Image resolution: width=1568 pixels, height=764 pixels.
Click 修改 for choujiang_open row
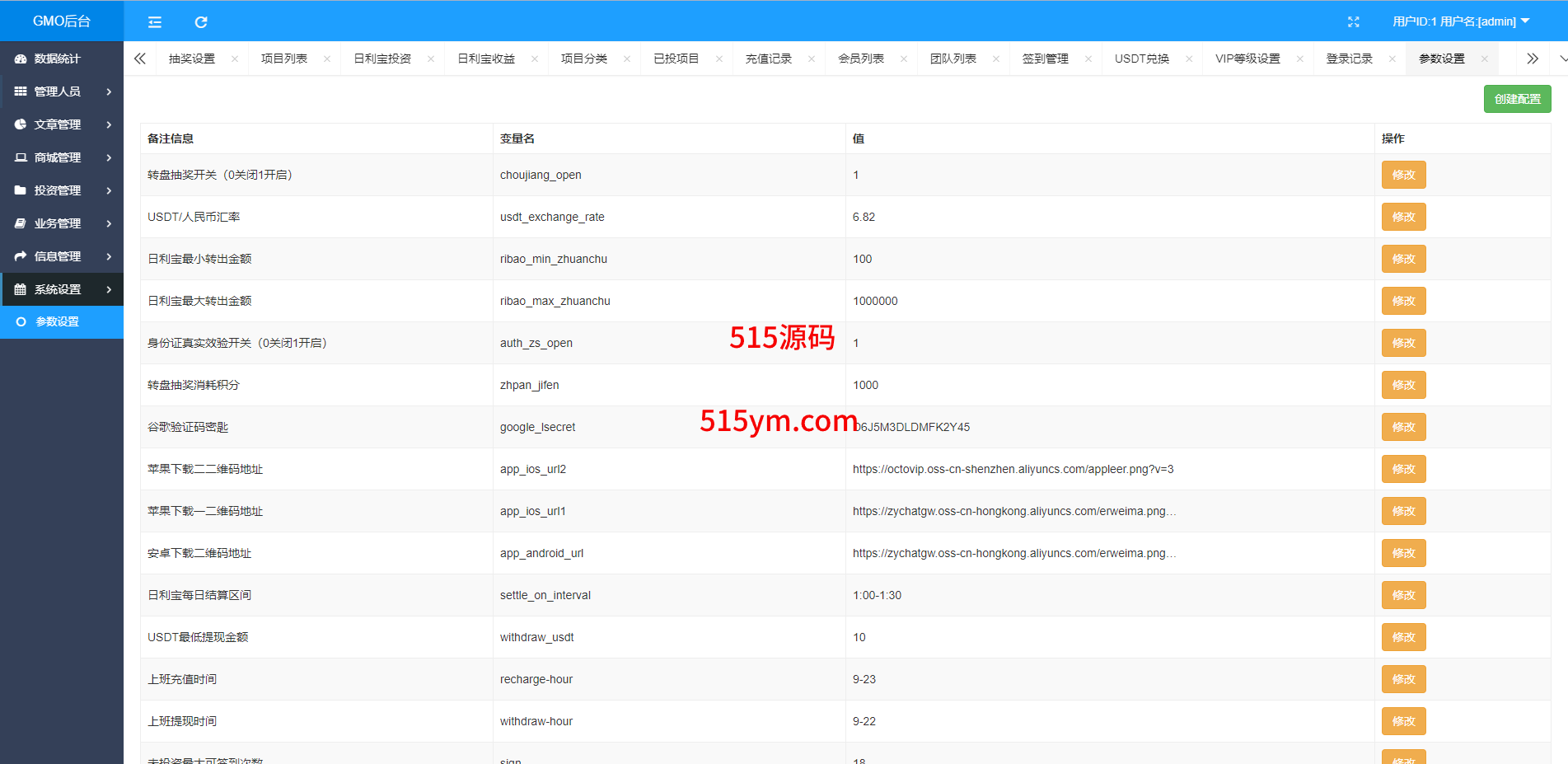pyautogui.click(x=1403, y=175)
